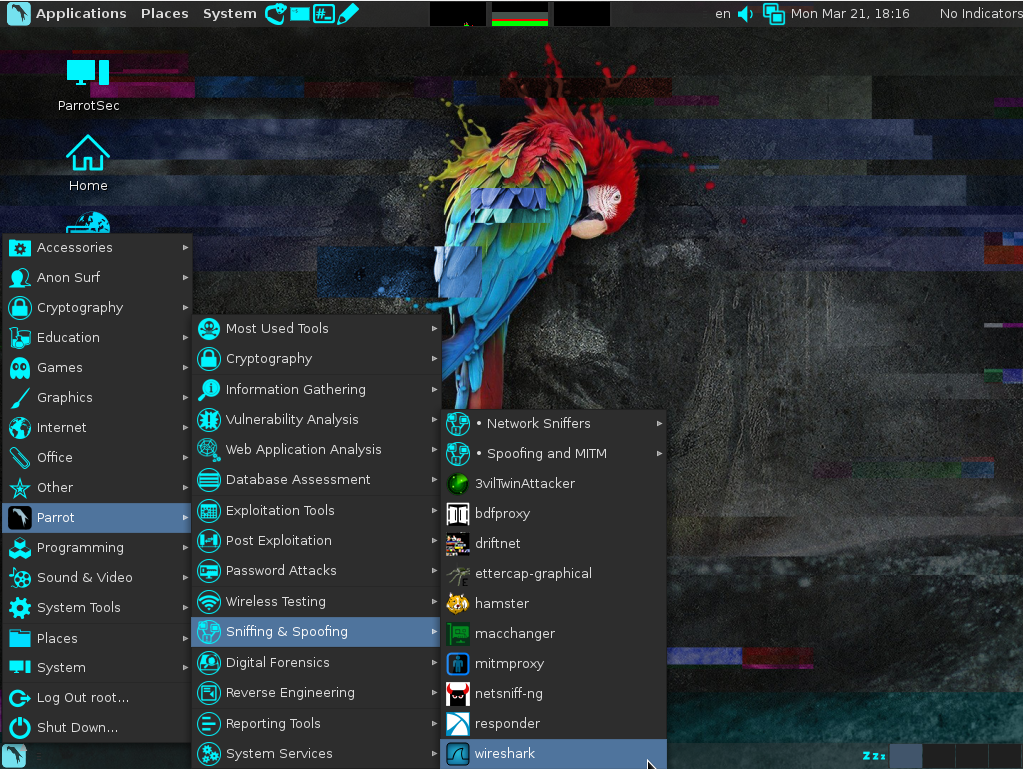Open the System menu in top panel

230,13
